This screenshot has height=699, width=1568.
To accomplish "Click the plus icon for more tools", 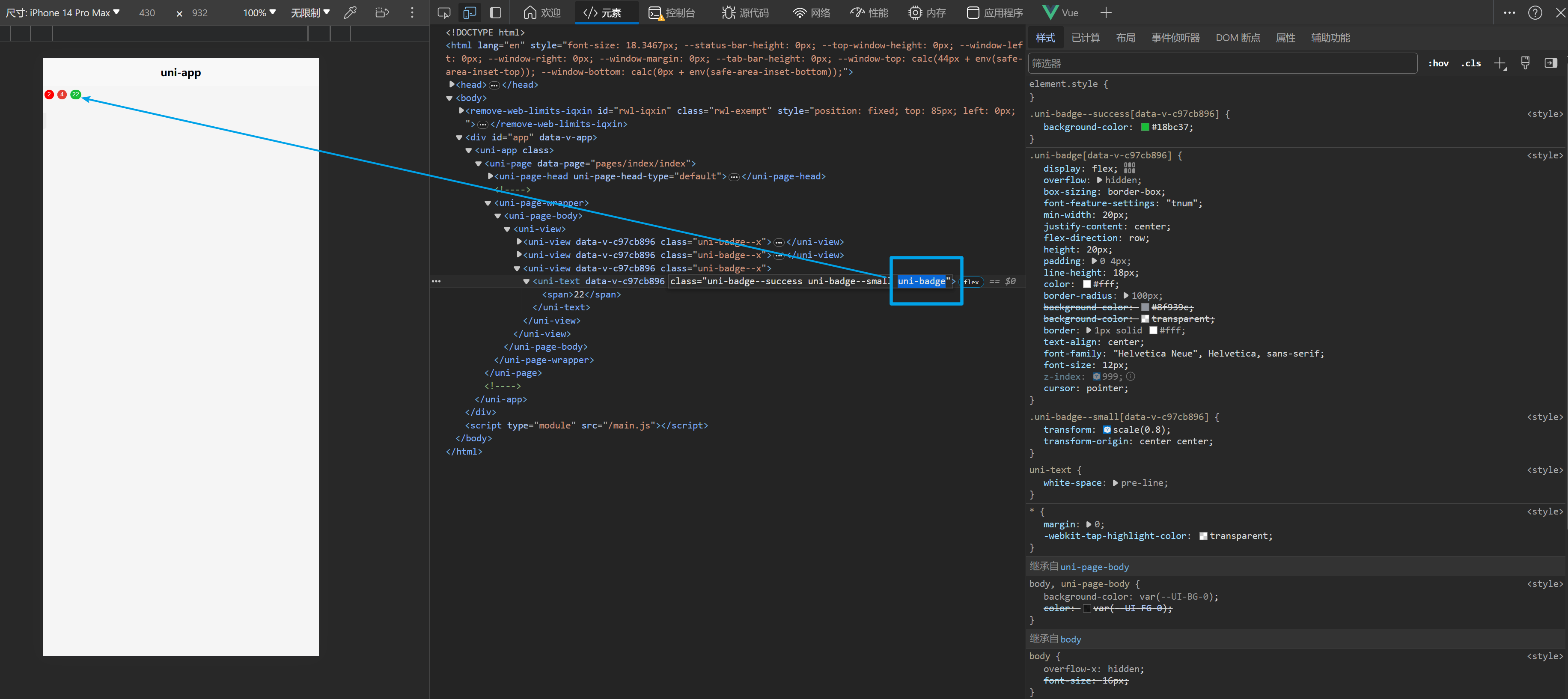I will 1106,13.
